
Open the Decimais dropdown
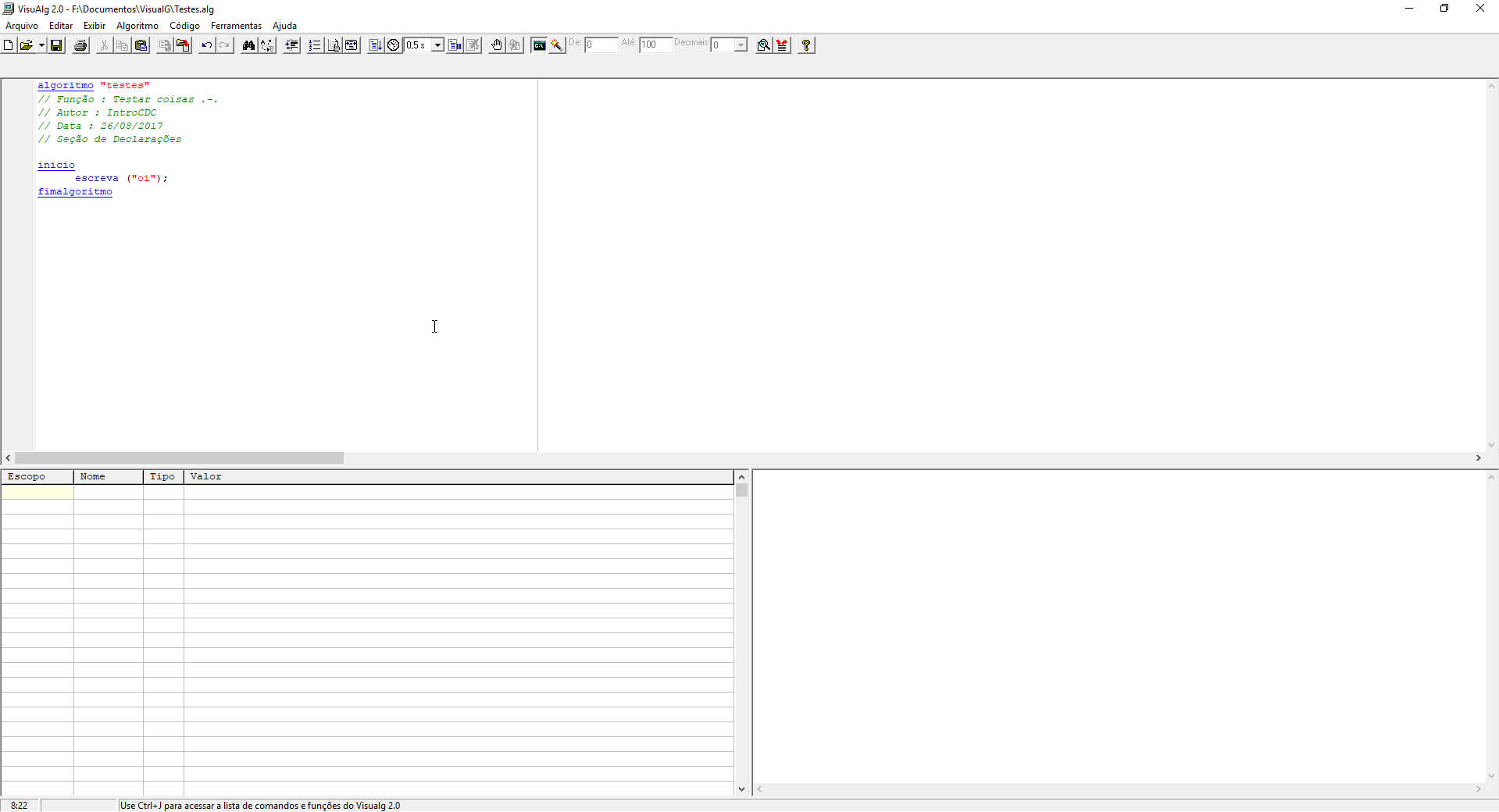tap(741, 45)
